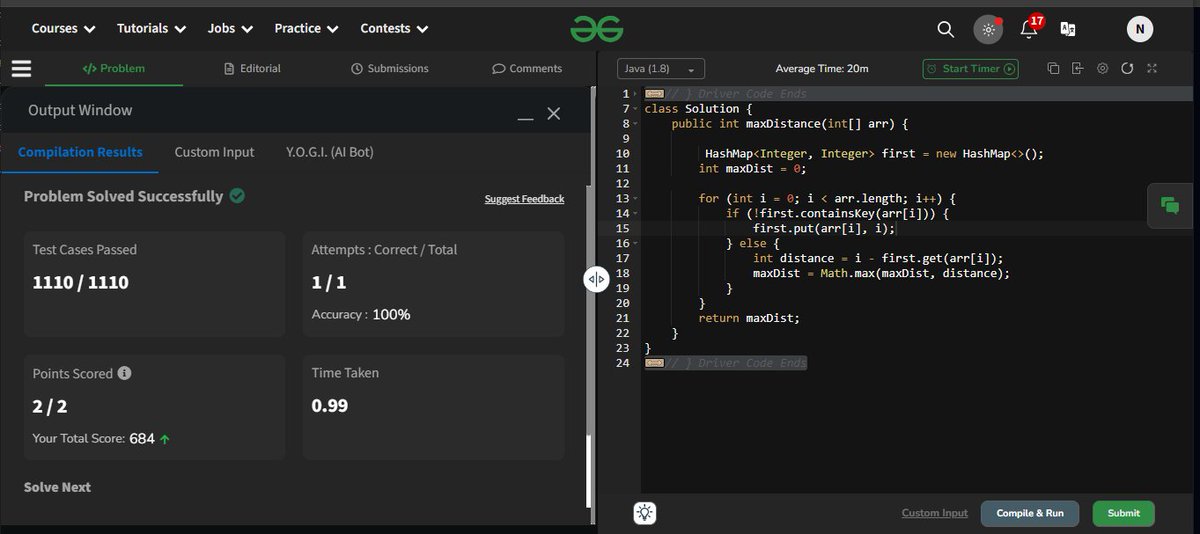Open editor settings gear
The image size is (1200, 534).
[1102, 69]
